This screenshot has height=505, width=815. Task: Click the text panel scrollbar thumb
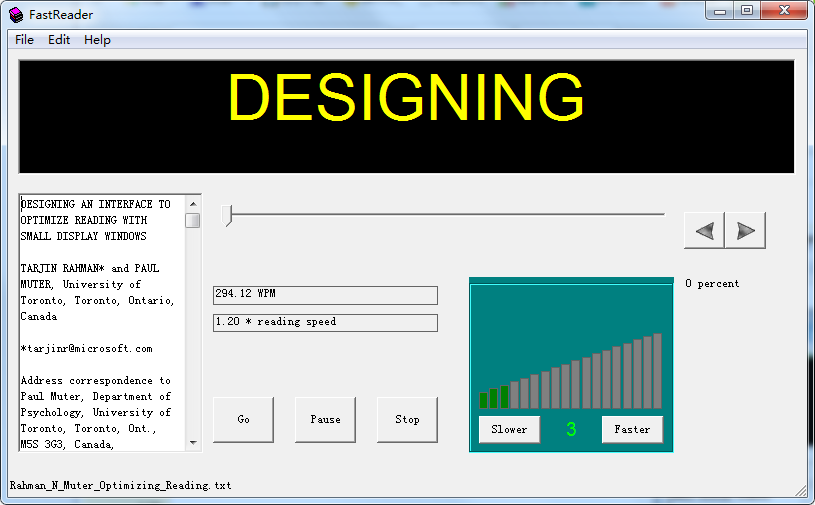pyautogui.click(x=192, y=220)
